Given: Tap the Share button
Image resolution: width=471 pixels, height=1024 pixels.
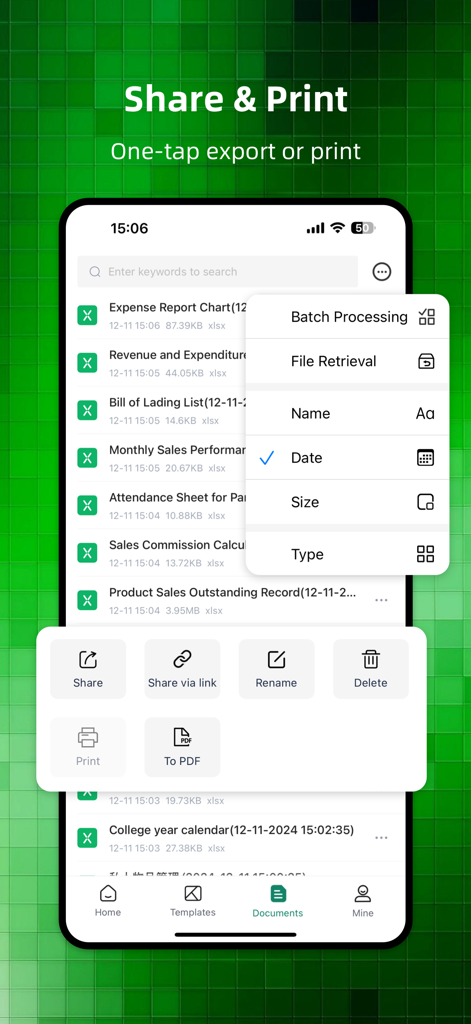Looking at the screenshot, I should click(88, 669).
